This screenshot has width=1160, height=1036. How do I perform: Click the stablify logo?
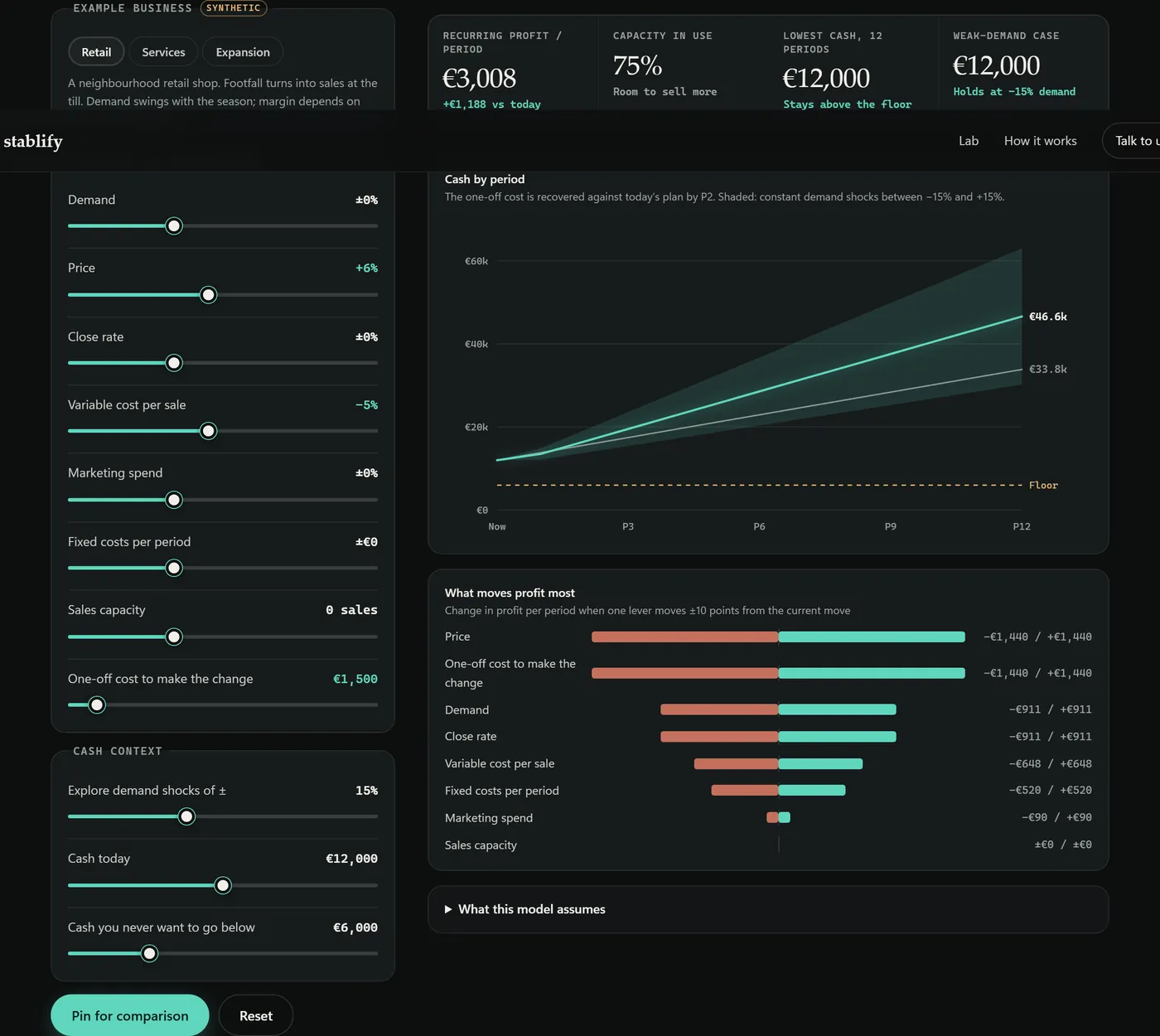(33, 141)
